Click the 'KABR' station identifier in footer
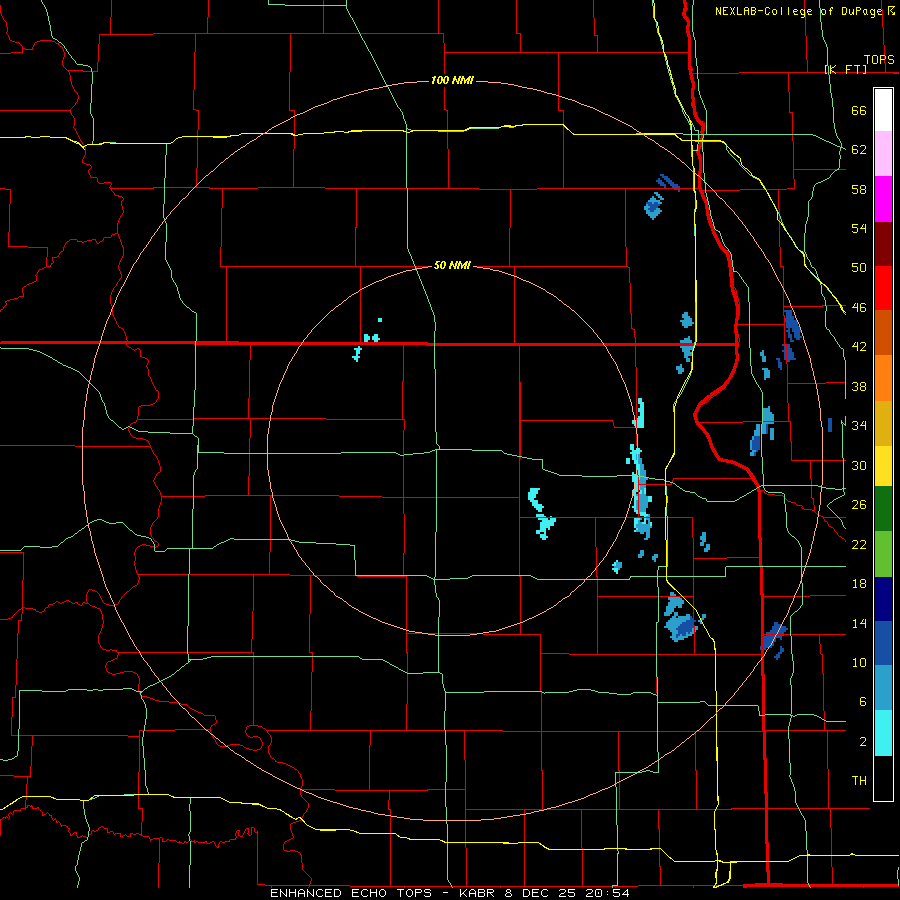 [x=477, y=893]
